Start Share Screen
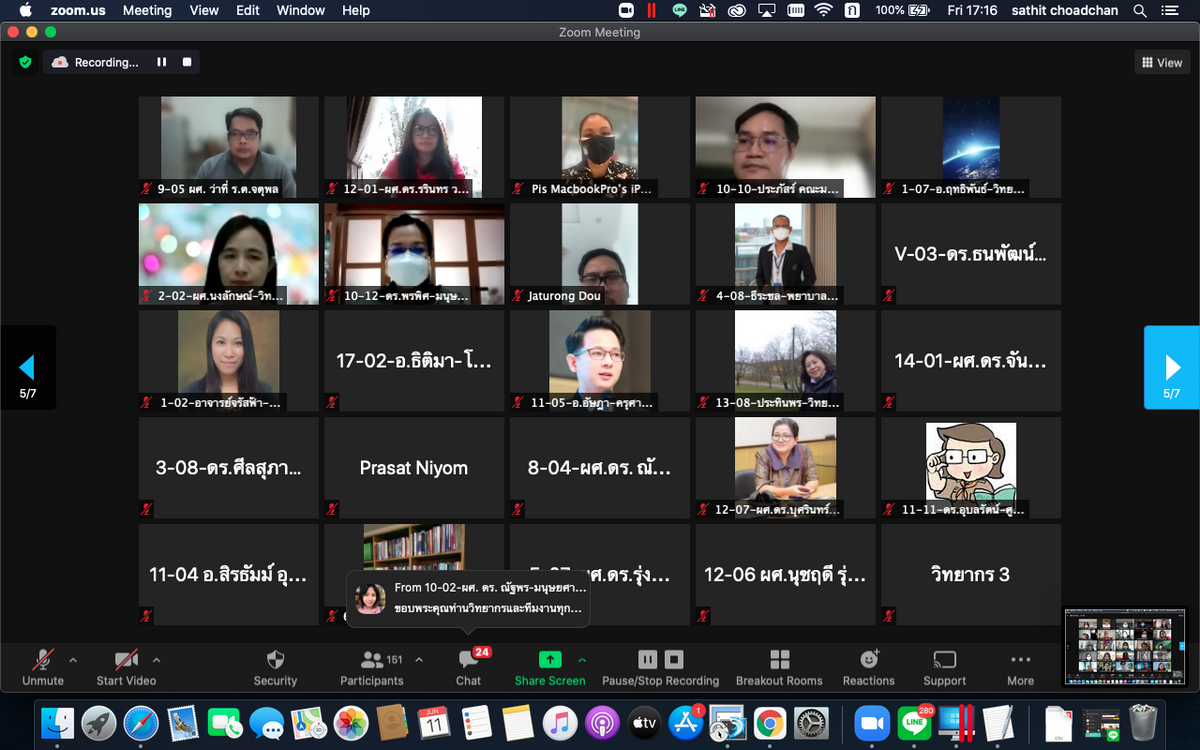 click(x=550, y=668)
